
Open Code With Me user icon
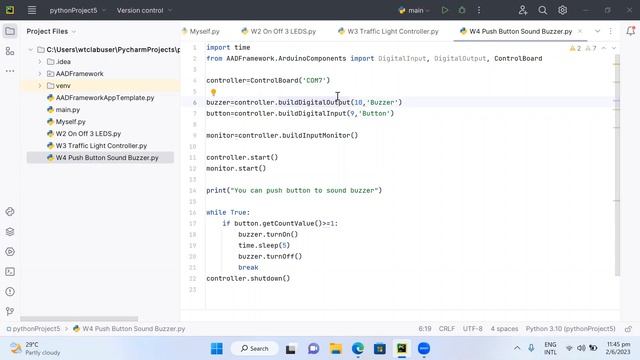[x=523, y=10]
